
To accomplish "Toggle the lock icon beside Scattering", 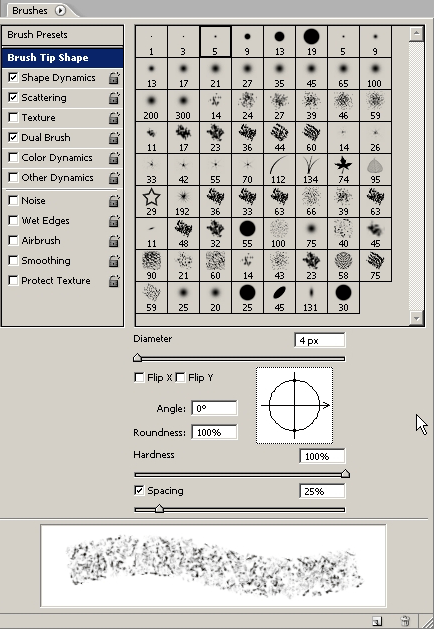I will [x=114, y=98].
